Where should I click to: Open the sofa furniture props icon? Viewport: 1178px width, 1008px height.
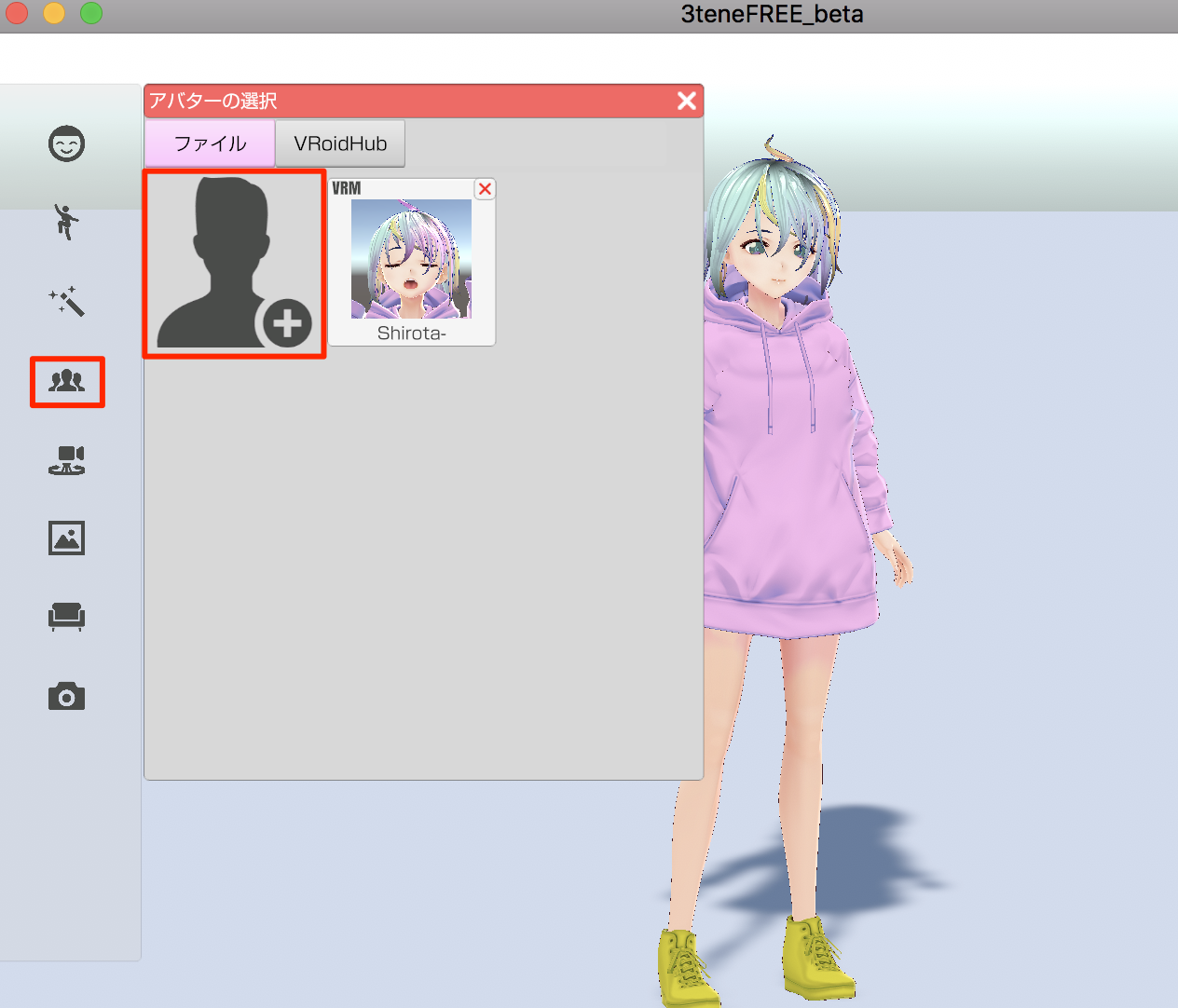click(66, 617)
